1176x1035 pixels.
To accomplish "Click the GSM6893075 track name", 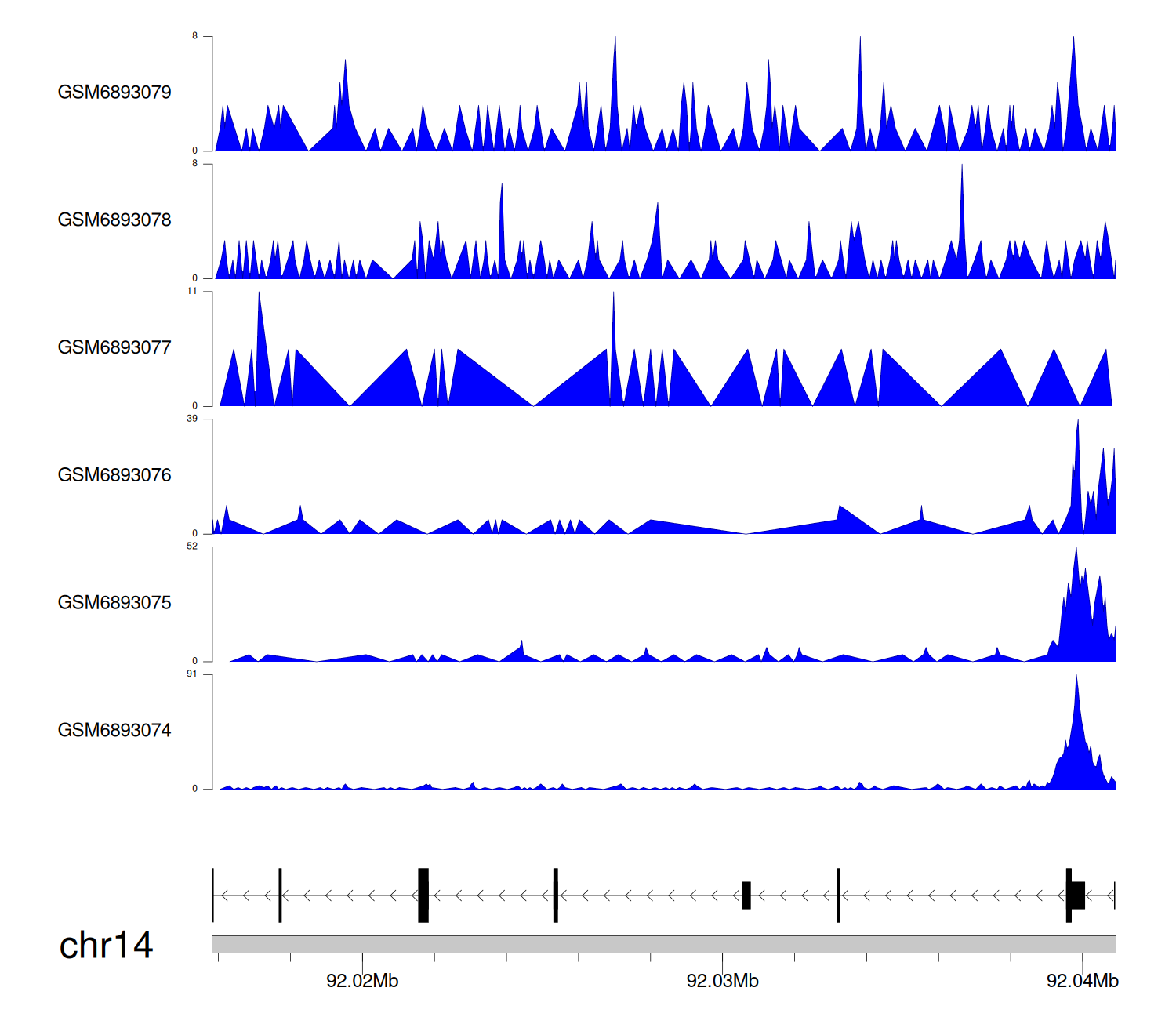I will pos(114,602).
